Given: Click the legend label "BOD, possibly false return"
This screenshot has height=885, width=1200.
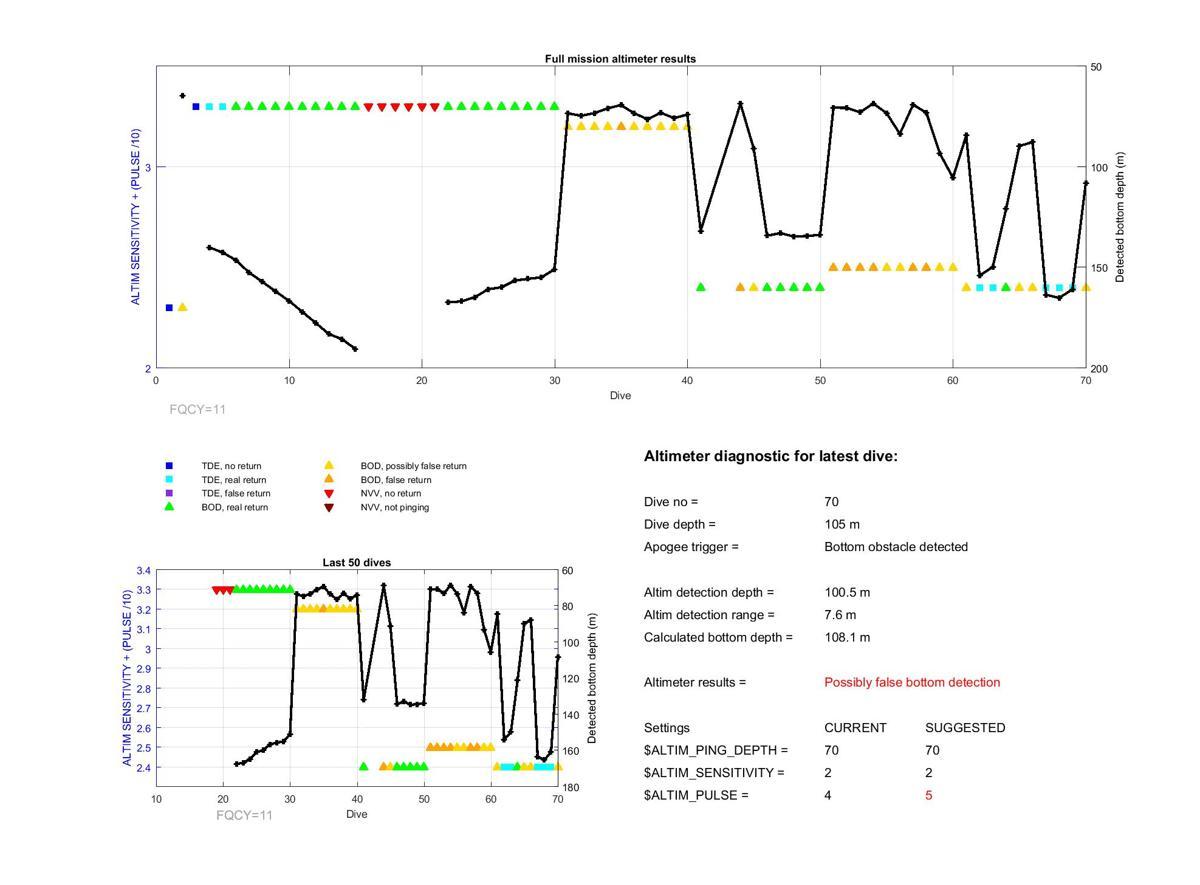Looking at the screenshot, I should [414, 466].
